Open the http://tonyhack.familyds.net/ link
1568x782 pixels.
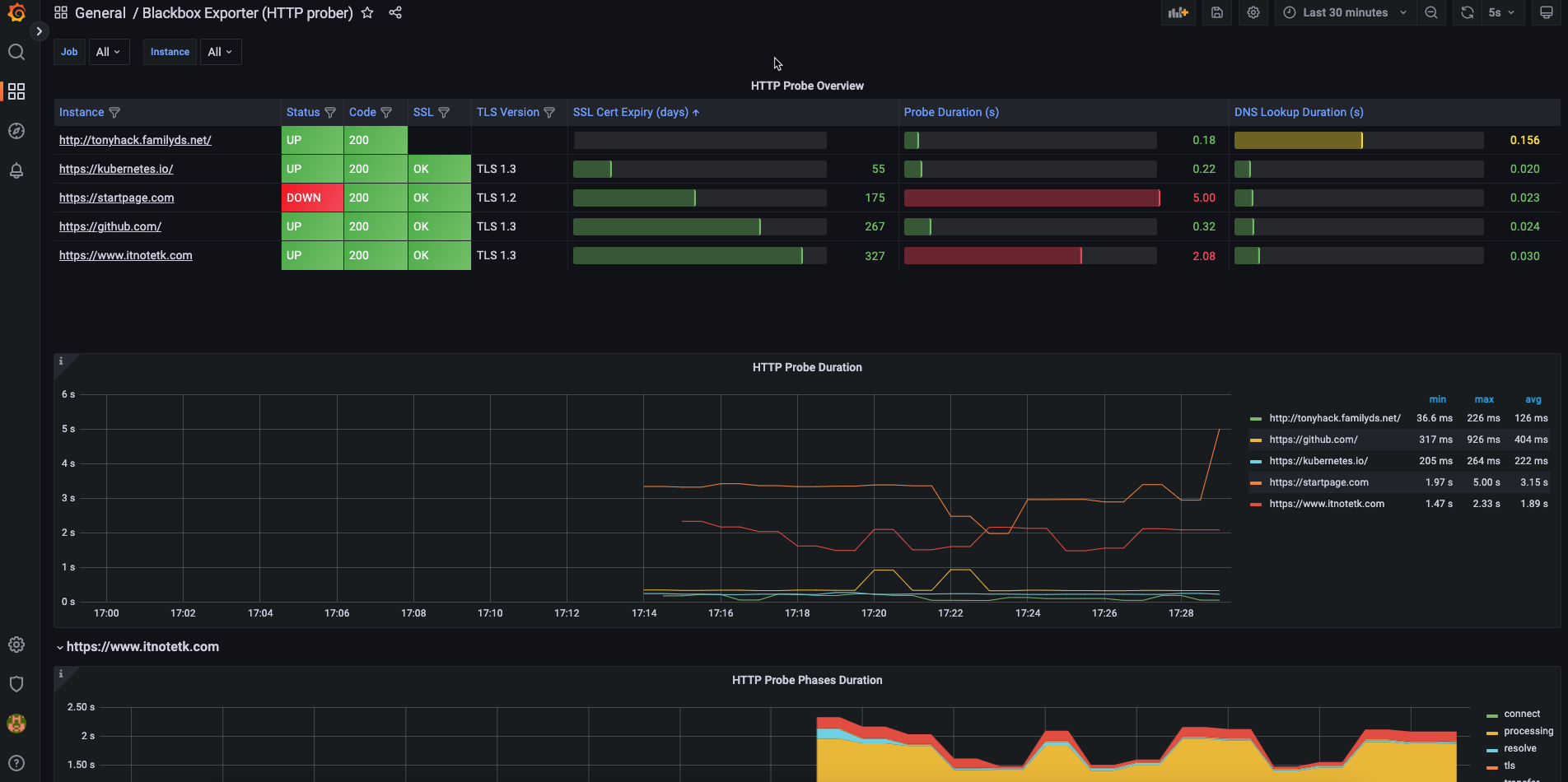pyautogui.click(x=135, y=140)
